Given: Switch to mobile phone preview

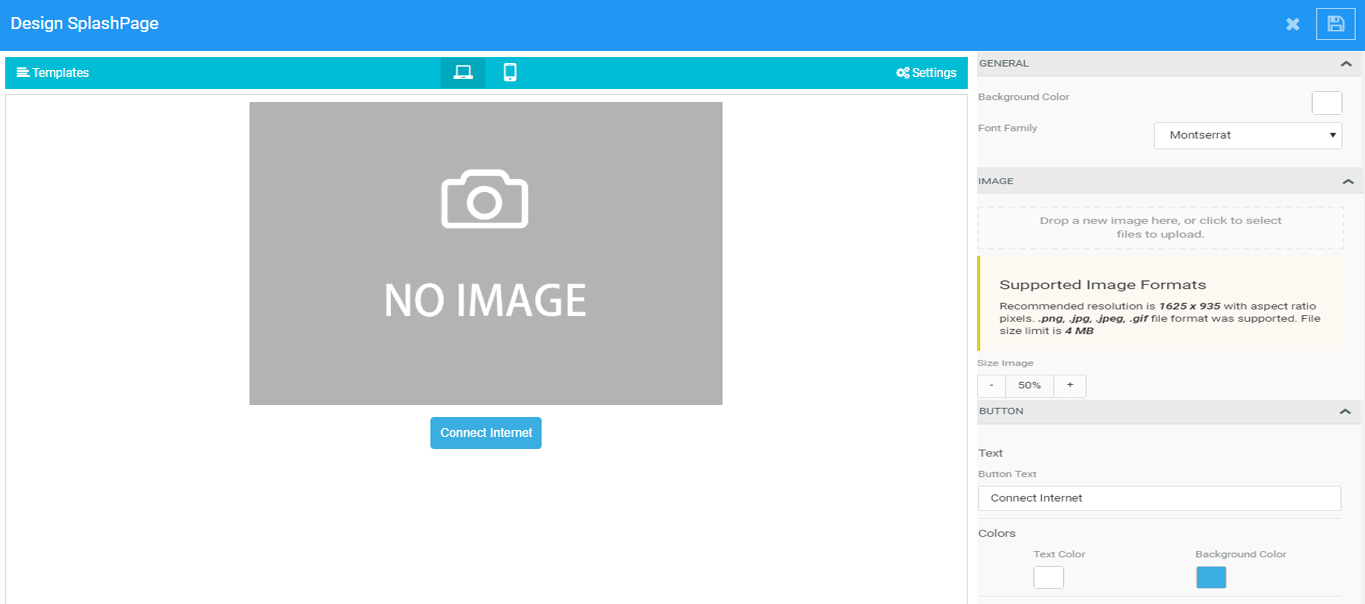Looking at the screenshot, I should point(510,72).
